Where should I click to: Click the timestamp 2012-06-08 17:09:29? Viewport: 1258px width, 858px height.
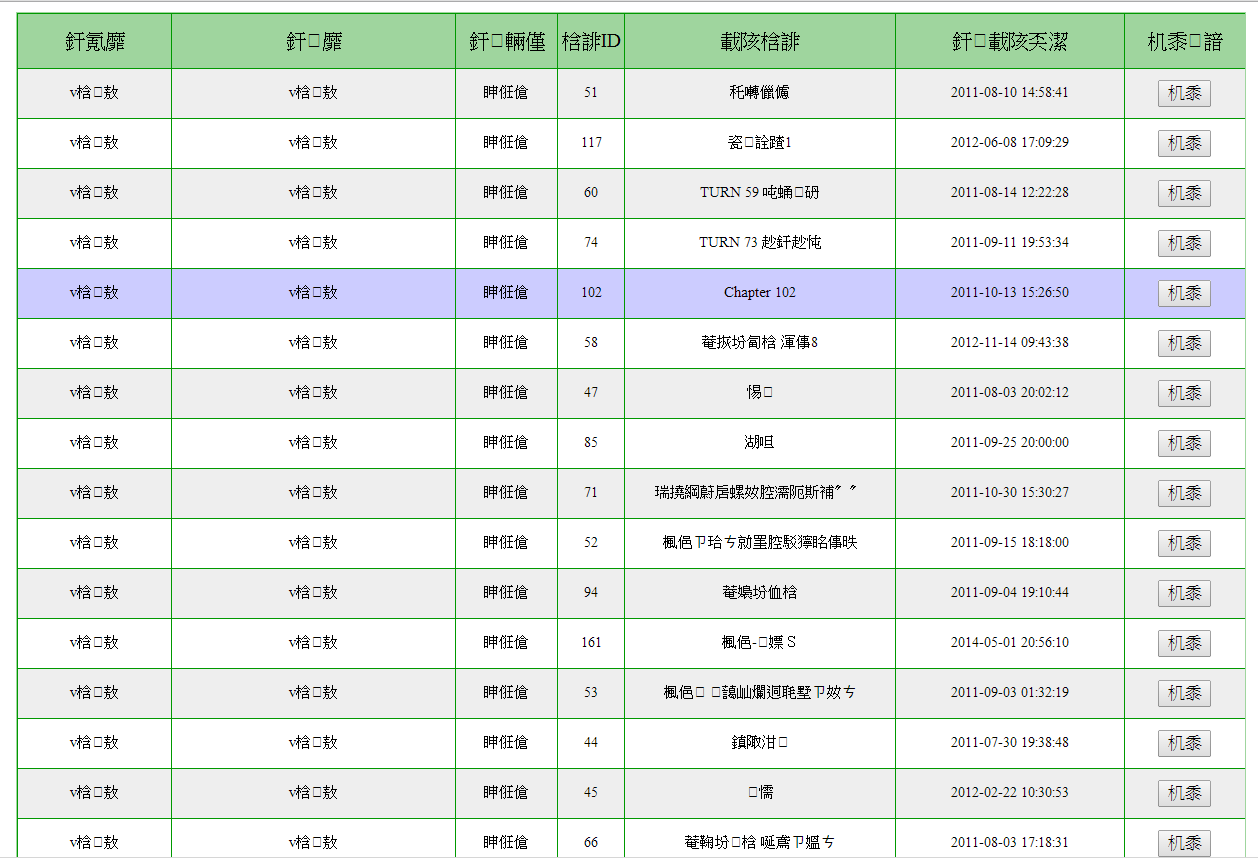(1009, 143)
